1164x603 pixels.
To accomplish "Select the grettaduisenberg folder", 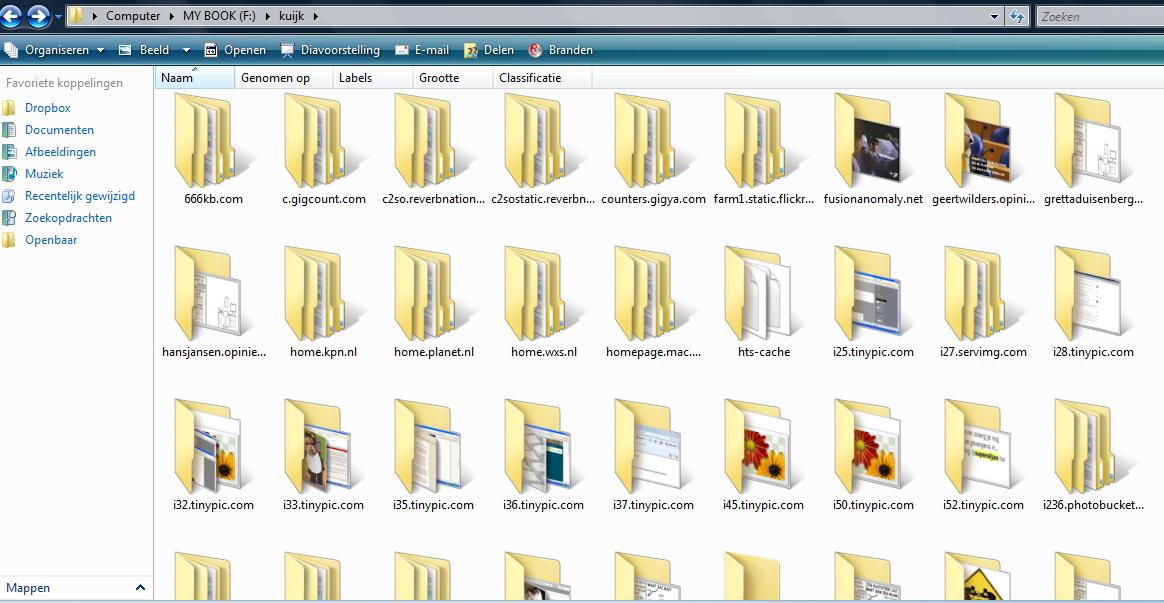I will click(1093, 149).
